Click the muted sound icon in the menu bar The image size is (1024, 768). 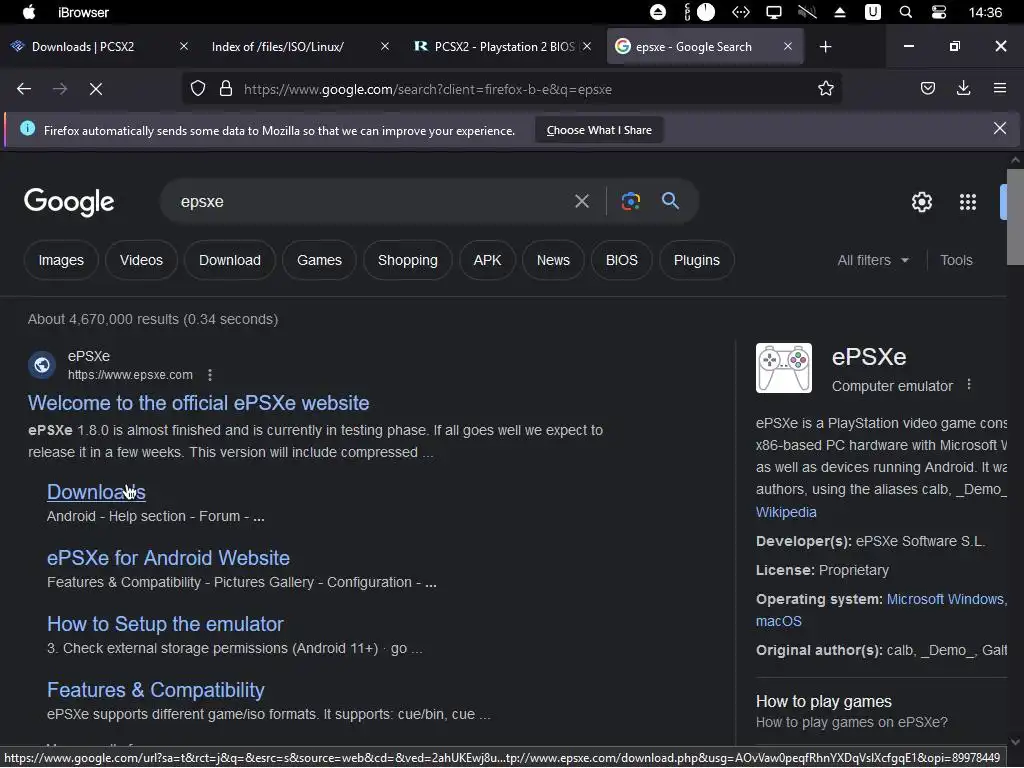point(807,12)
